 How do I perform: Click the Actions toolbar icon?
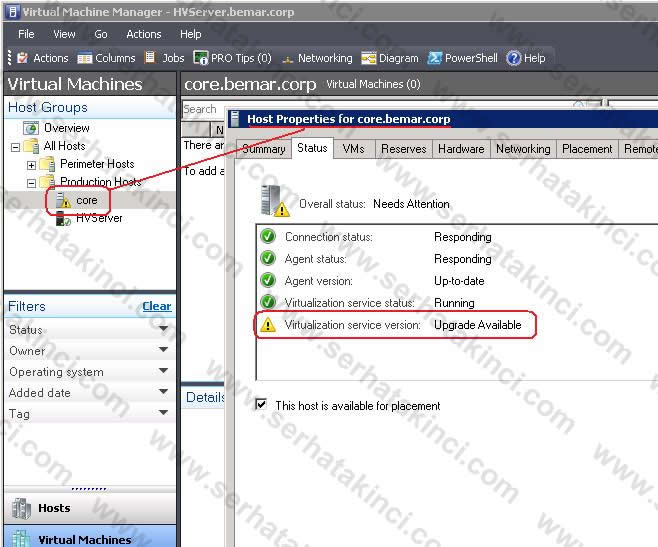[x=23, y=58]
